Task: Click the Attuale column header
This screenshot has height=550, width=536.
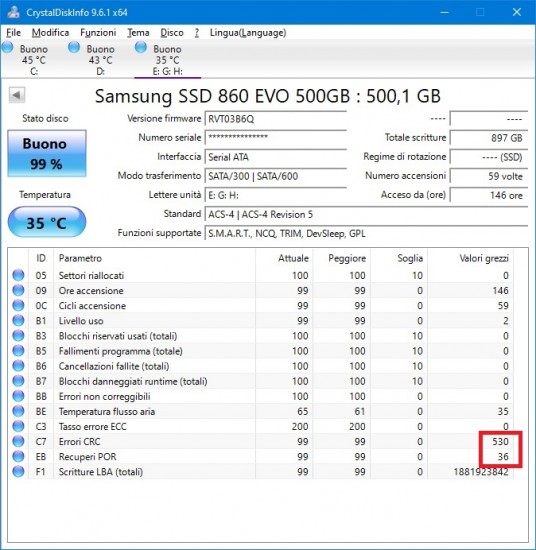Action: [x=284, y=258]
